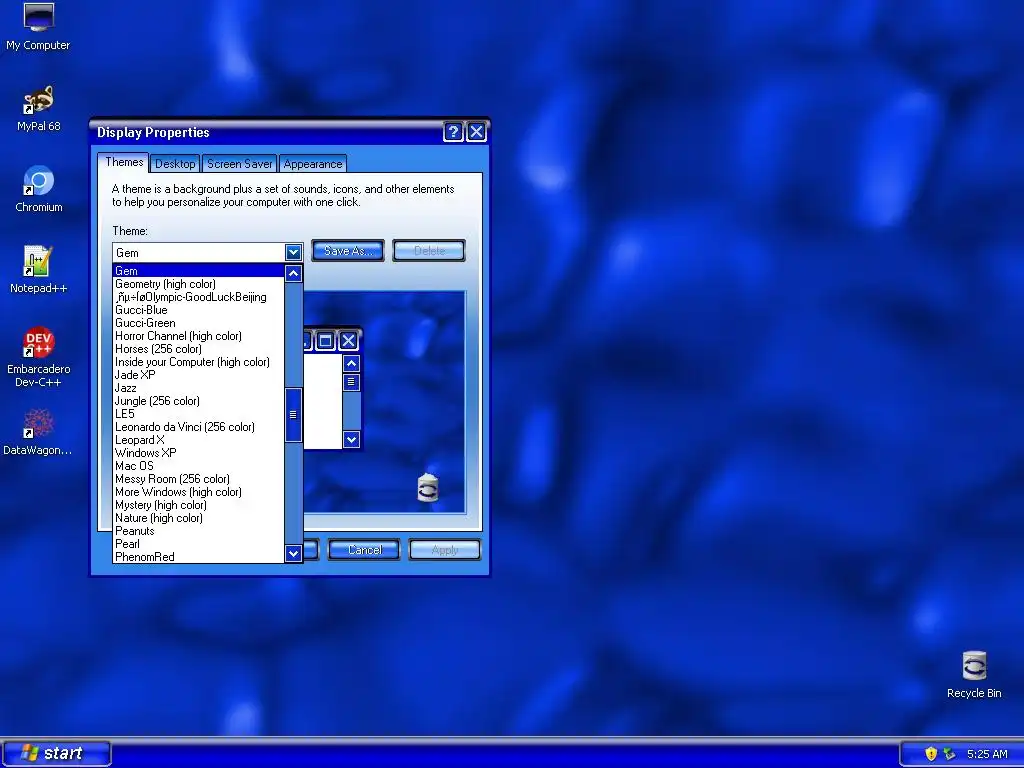Image resolution: width=1024 pixels, height=768 pixels.
Task: Click the Cancel button
Action: pos(364,550)
